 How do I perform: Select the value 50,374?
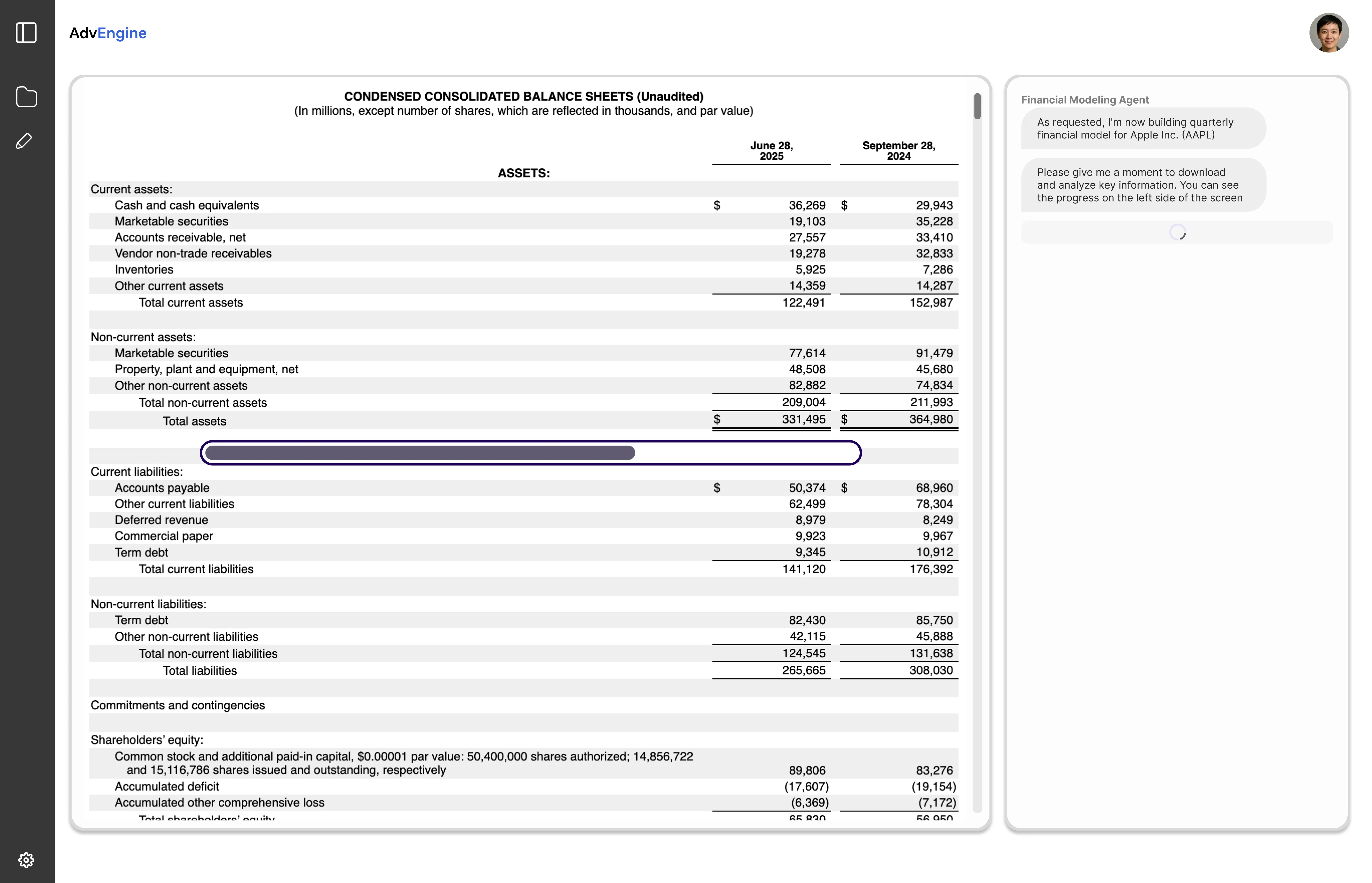point(806,488)
